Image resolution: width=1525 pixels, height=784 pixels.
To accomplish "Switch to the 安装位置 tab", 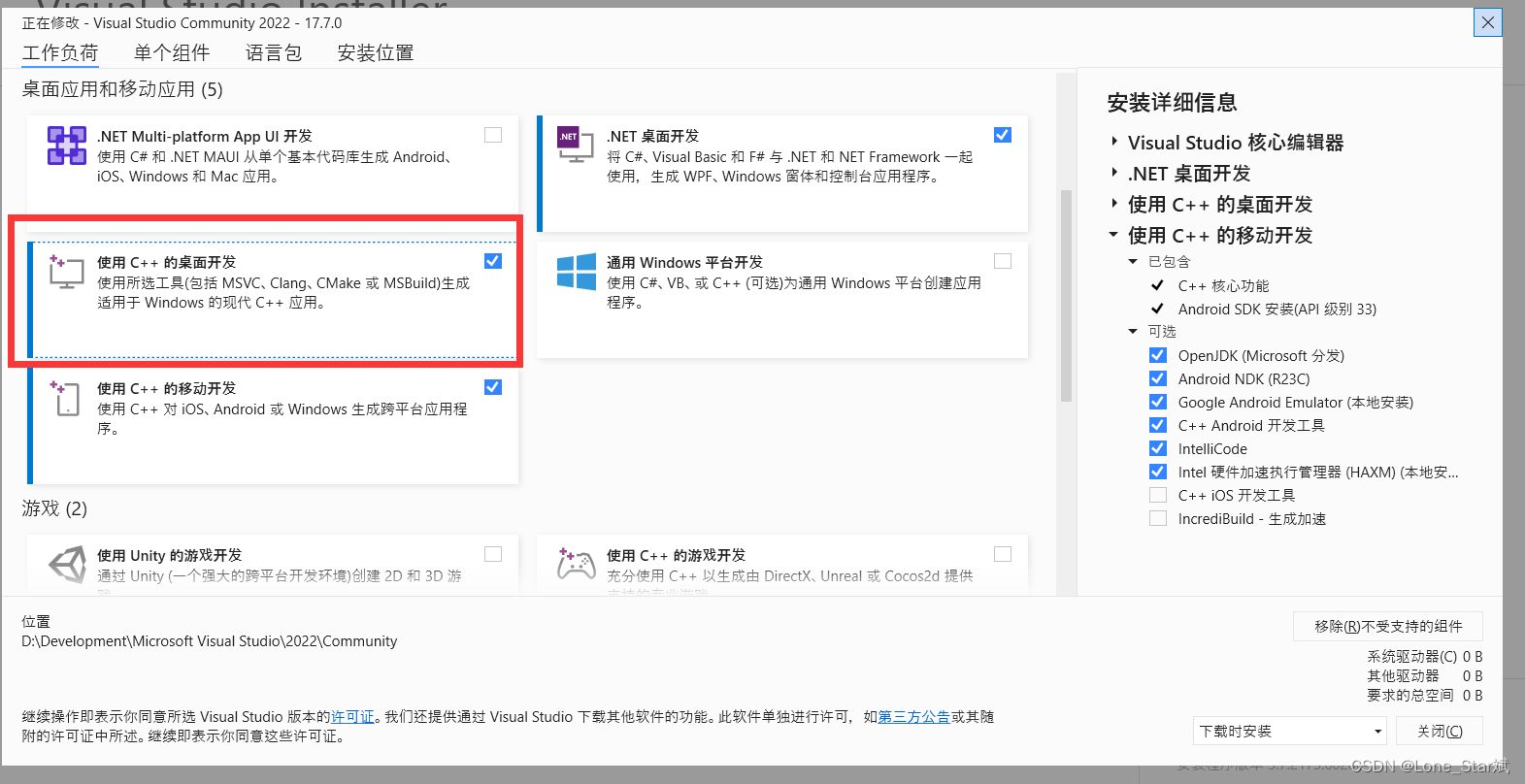I will click(376, 52).
